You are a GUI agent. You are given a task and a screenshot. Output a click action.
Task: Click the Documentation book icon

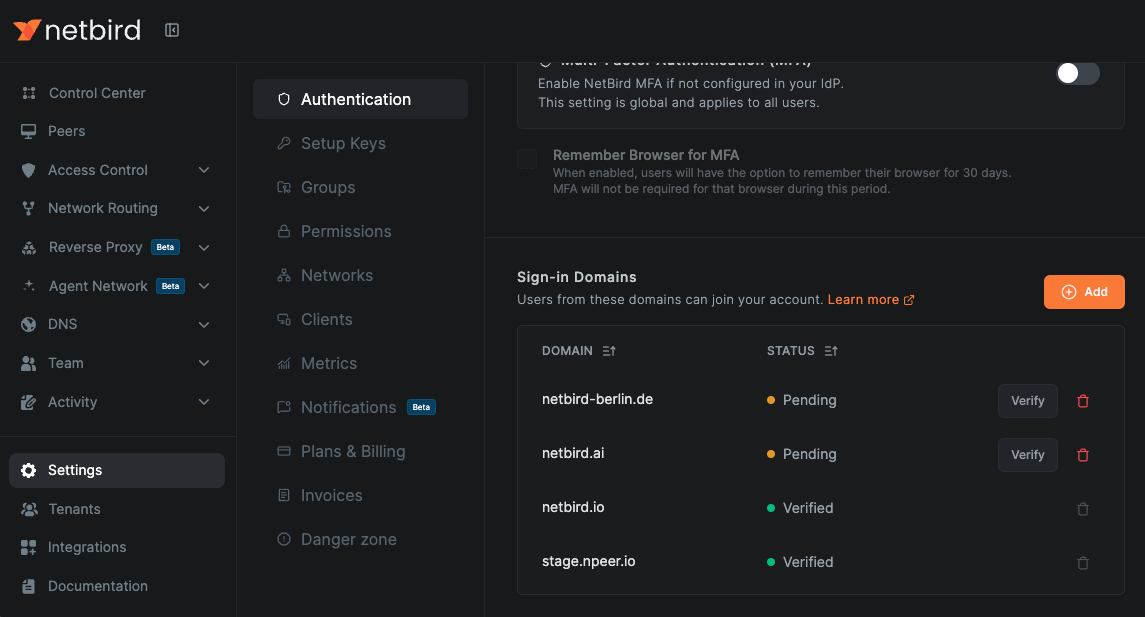coord(28,586)
